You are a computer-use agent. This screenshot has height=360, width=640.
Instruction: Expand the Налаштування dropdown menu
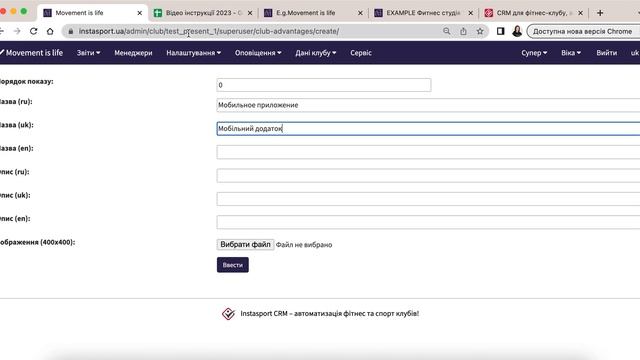[193, 53]
